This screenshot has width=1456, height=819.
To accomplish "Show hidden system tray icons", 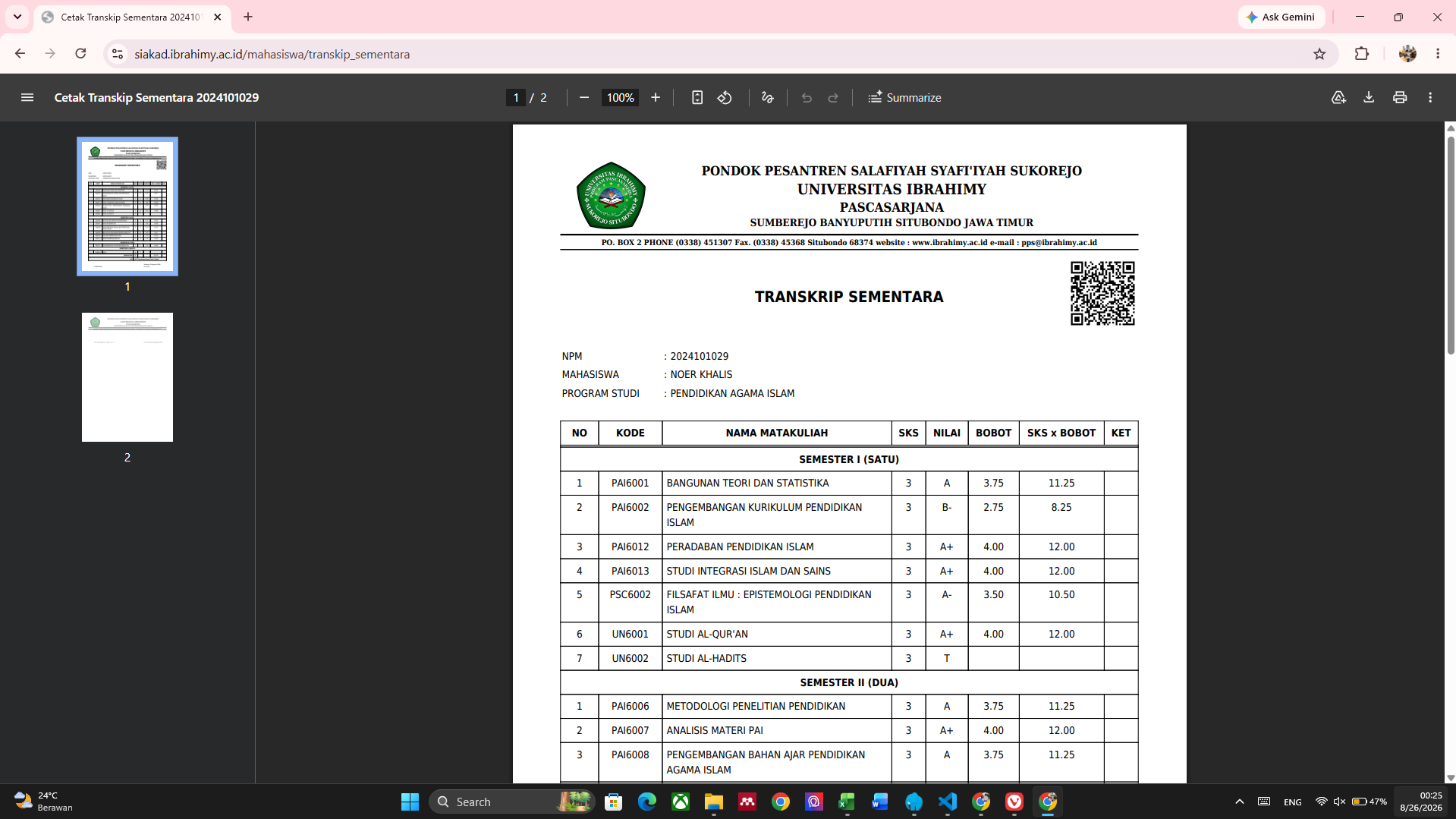I will click(x=1240, y=802).
